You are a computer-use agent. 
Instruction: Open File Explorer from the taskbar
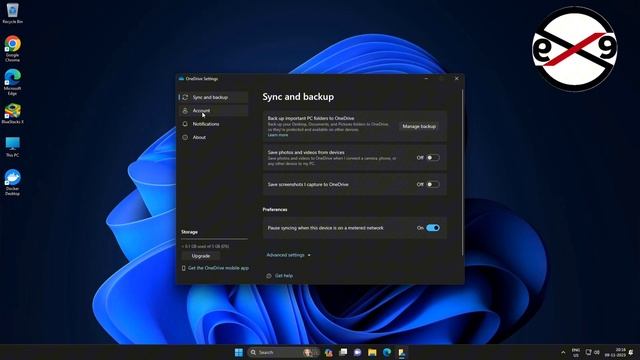tap(372, 352)
